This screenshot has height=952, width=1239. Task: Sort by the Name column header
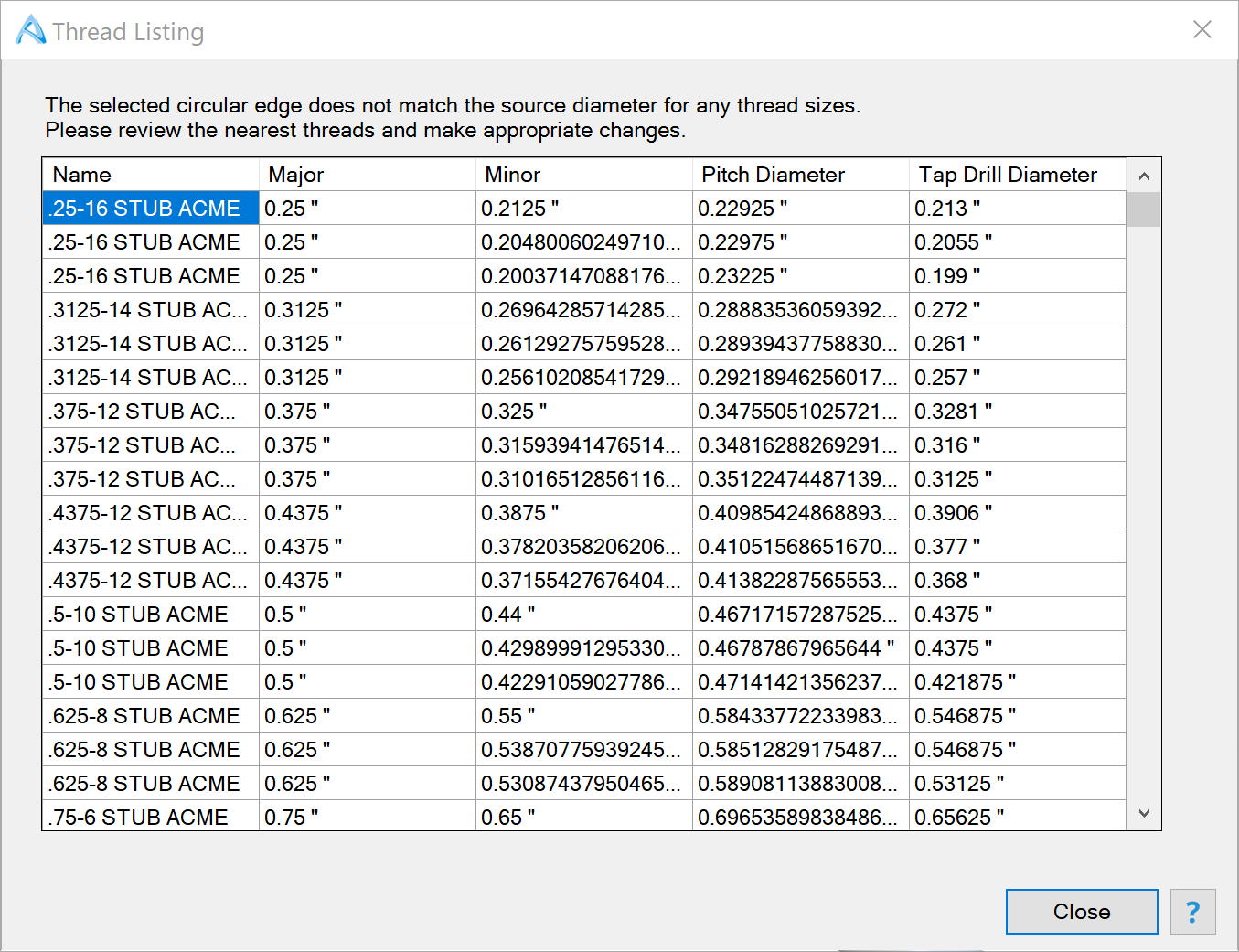point(151,175)
